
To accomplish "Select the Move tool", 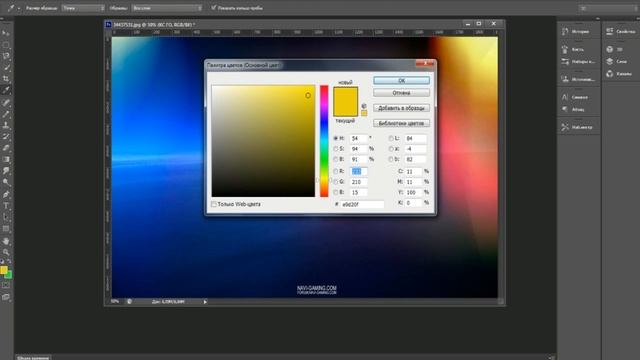I will coord(6,33).
